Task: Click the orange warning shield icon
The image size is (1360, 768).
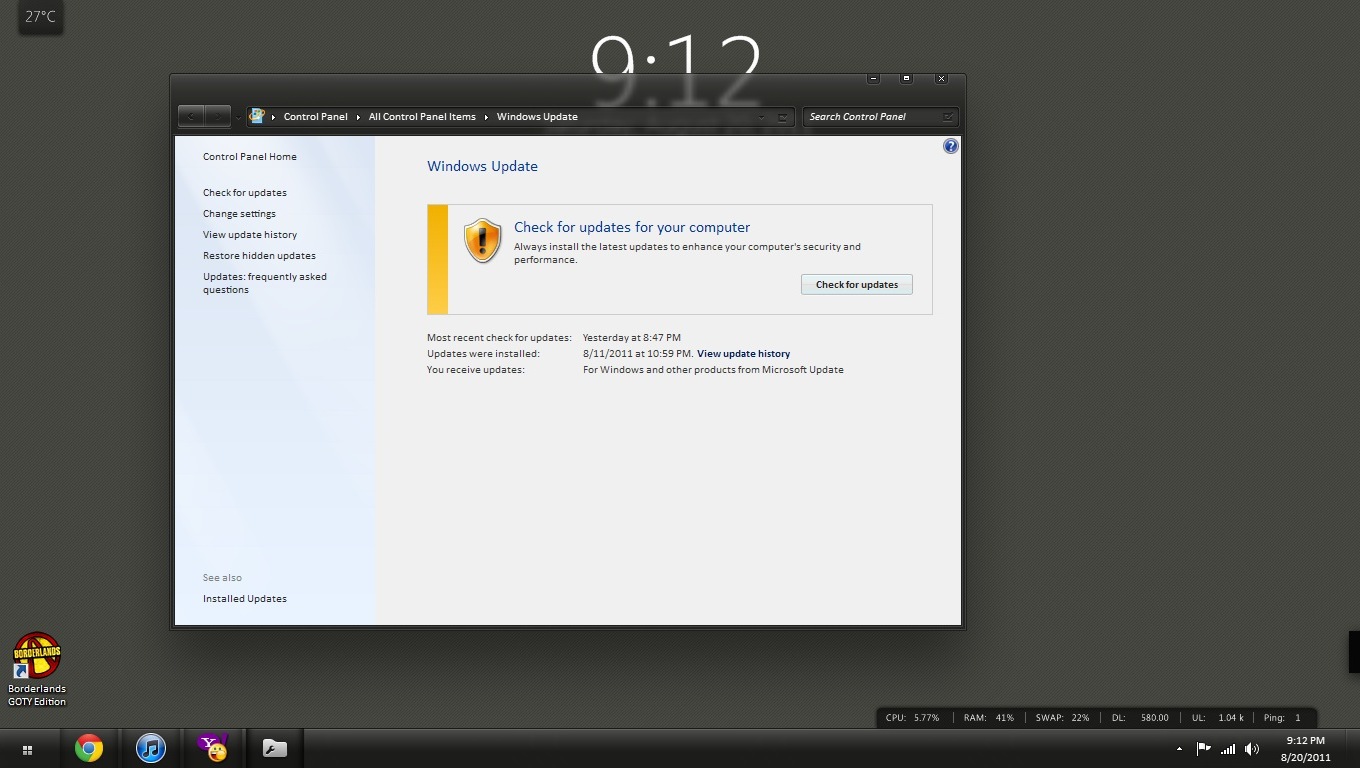Action: [482, 241]
